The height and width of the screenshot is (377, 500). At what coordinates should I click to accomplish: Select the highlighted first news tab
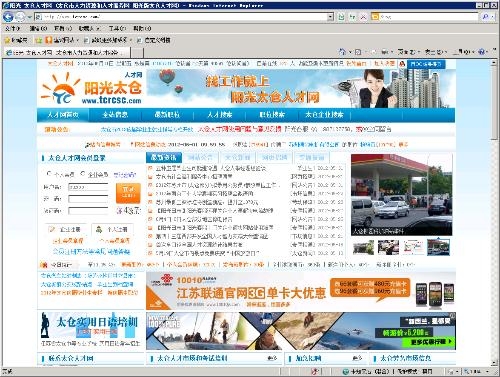click(x=164, y=157)
